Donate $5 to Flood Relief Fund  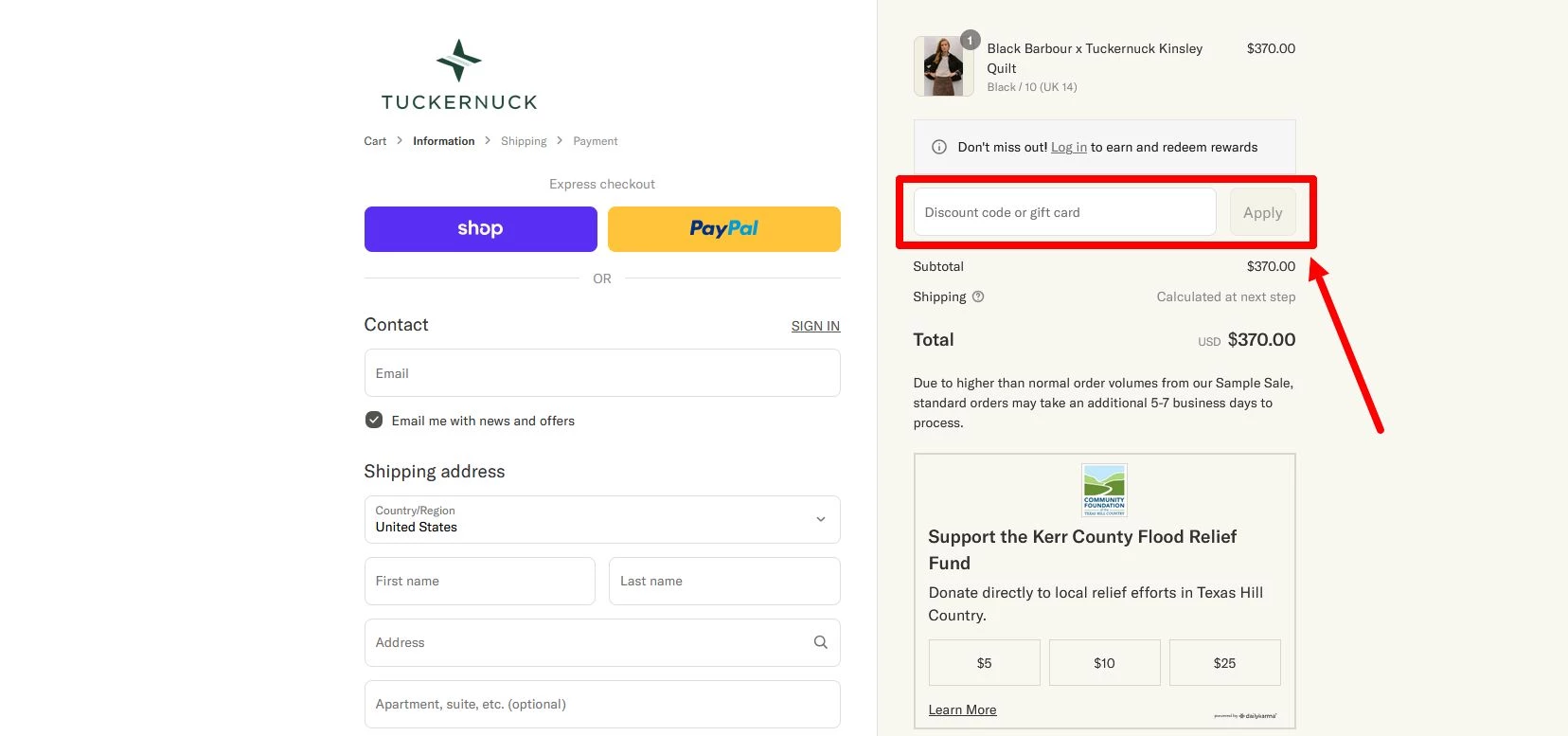pos(985,663)
